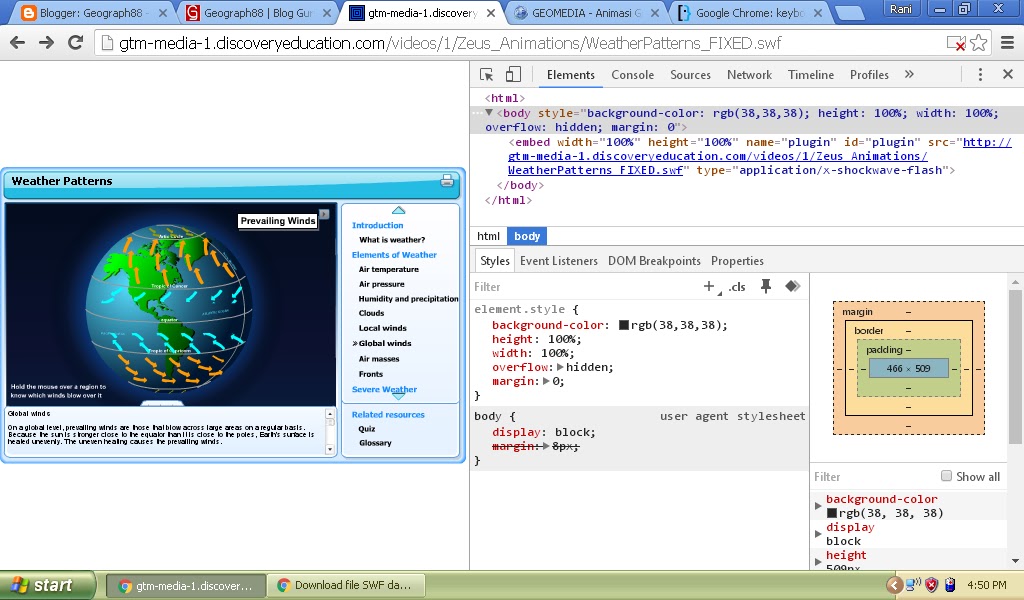Screen dimensions: 1024x600
Task: Open DevTools three-dot customize menu
Action: [980, 74]
